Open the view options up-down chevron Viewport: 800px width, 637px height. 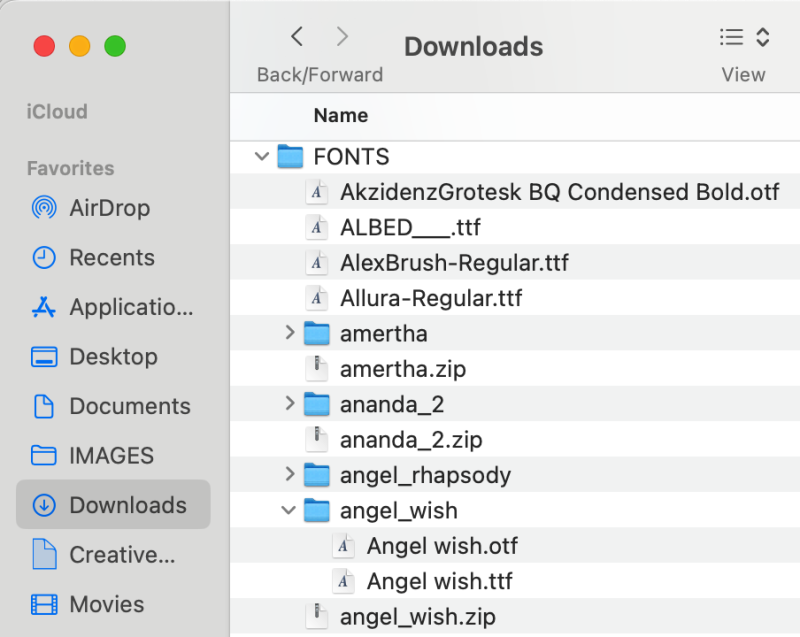(x=763, y=38)
